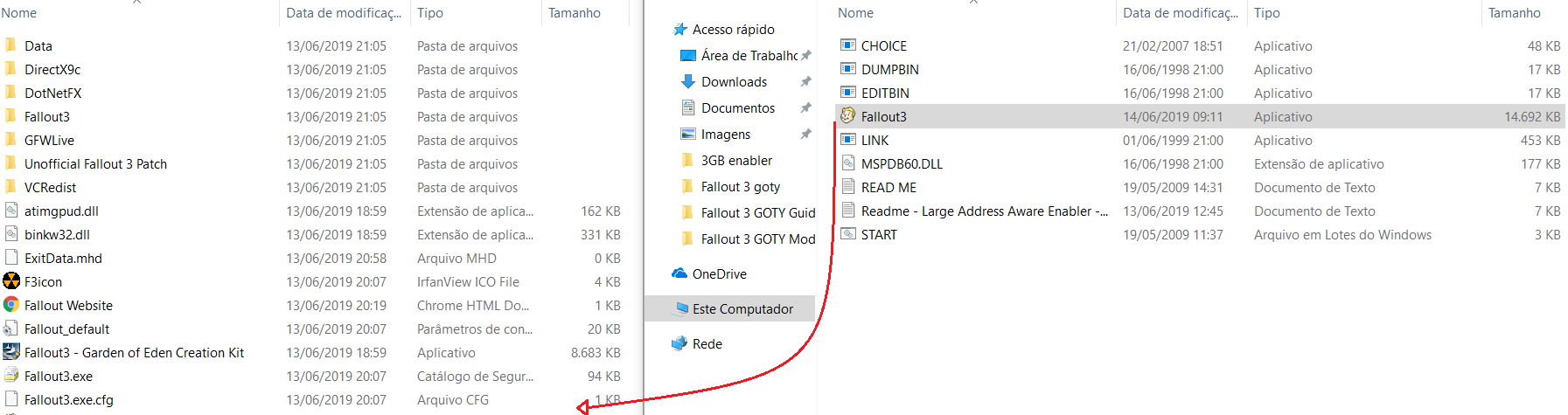
Task: Click the 14.692 KB size of Fallout3
Action: coord(1532,116)
